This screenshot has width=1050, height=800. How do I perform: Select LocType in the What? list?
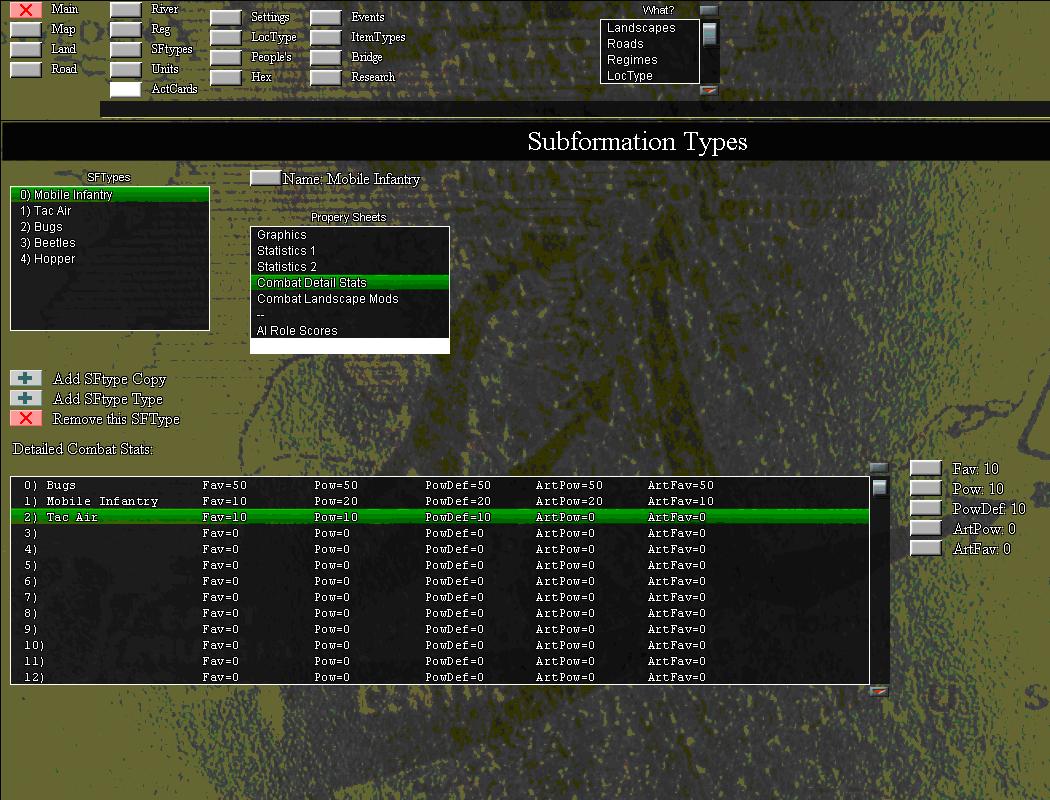tap(650, 76)
